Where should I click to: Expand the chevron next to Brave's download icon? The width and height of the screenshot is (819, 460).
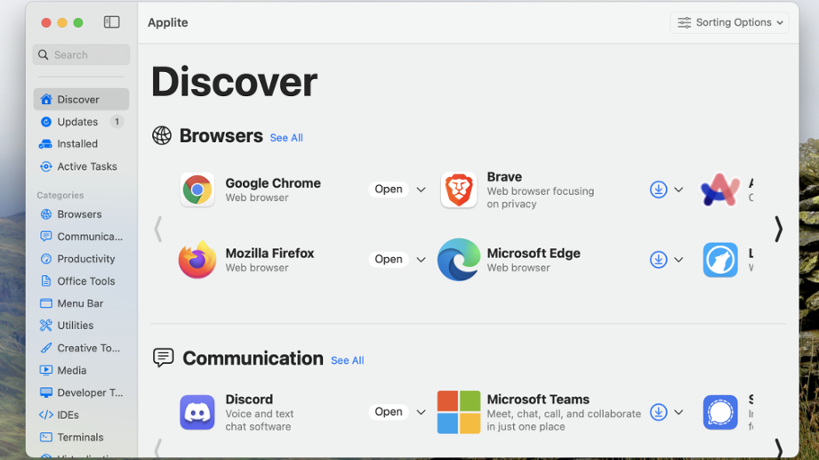[679, 190]
